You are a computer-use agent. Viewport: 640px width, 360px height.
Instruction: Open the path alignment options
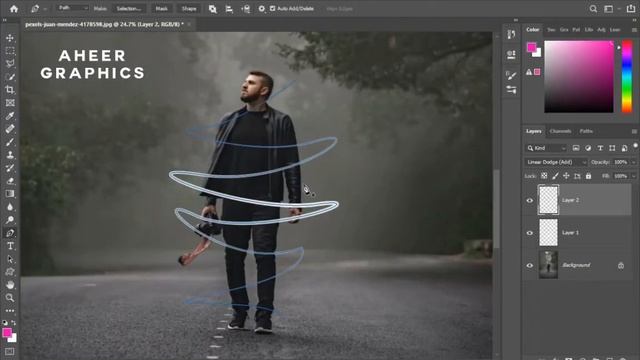pos(229,9)
